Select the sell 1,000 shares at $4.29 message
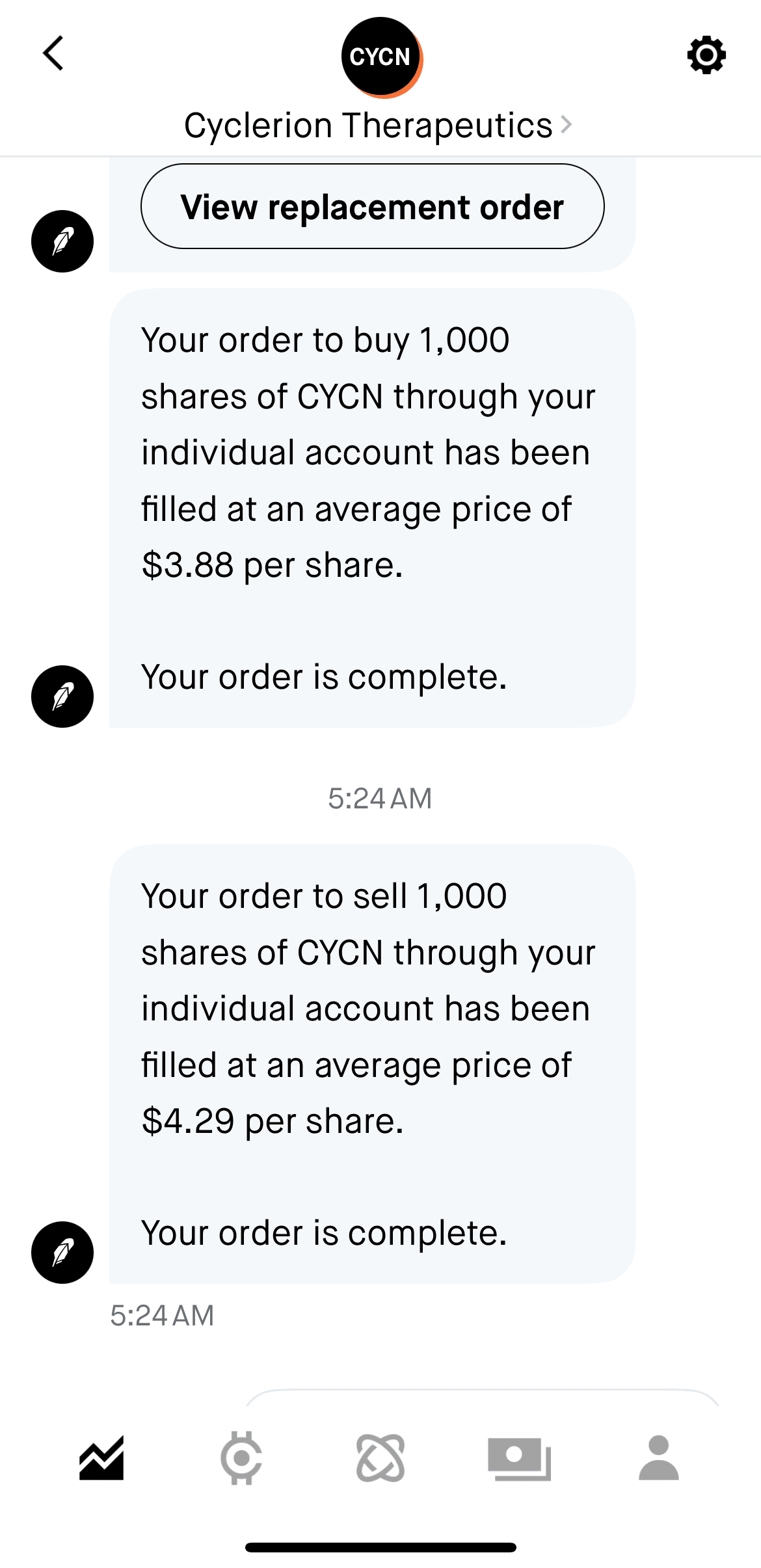Viewport: 761px width, 1568px height. [x=372, y=1063]
